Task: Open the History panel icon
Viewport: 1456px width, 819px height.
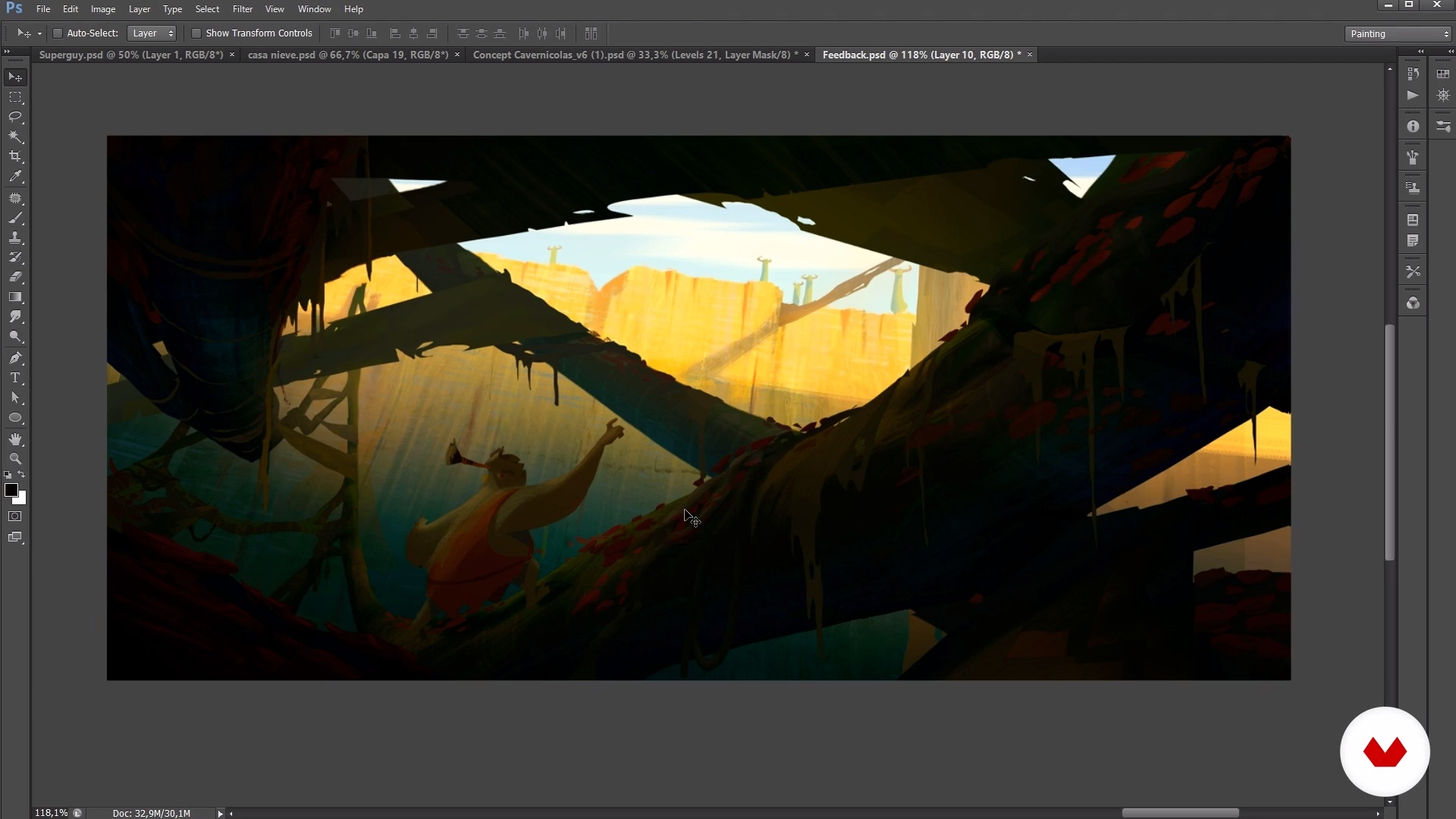Action: tap(1413, 74)
